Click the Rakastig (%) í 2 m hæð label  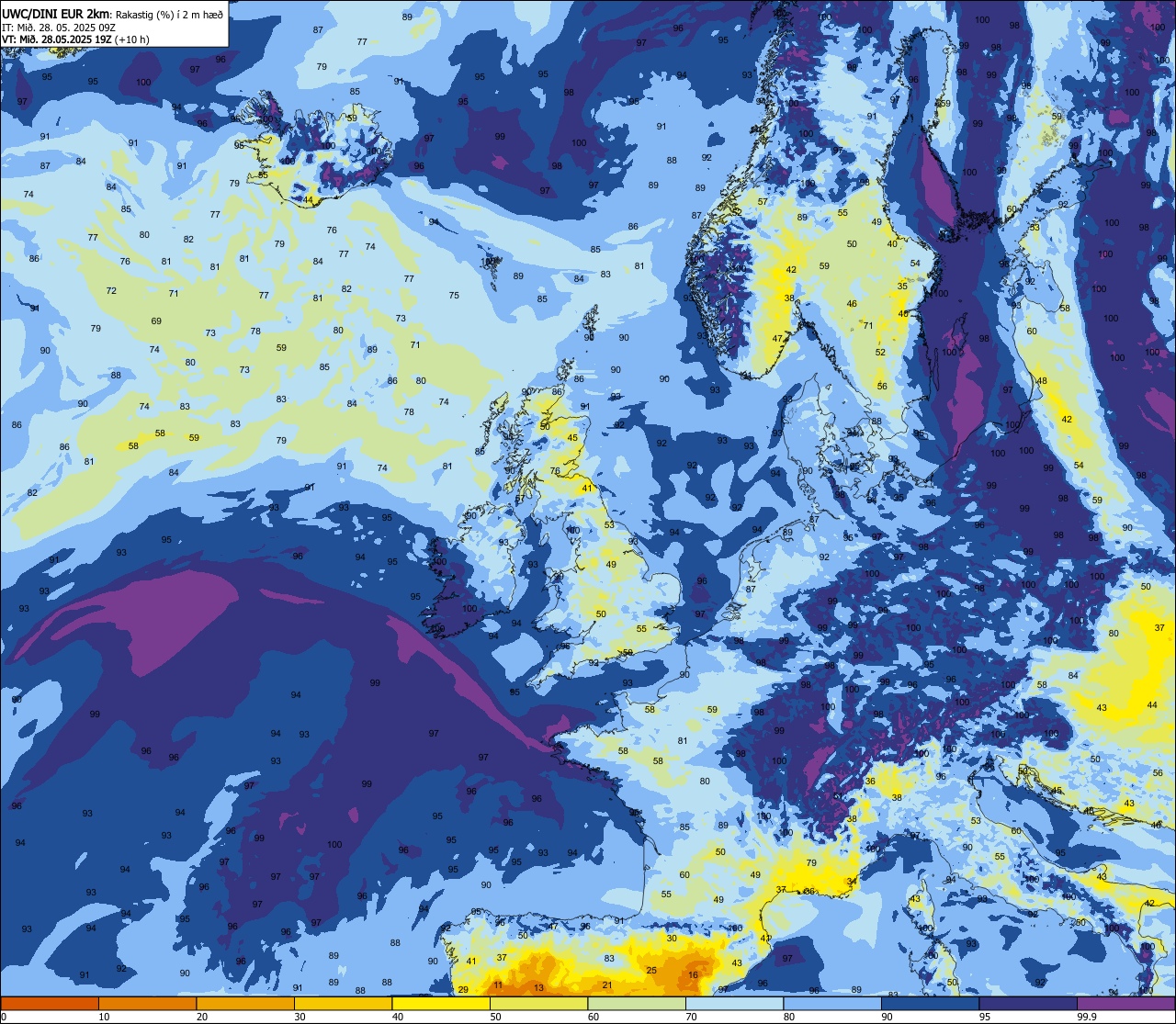click(x=168, y=14)
